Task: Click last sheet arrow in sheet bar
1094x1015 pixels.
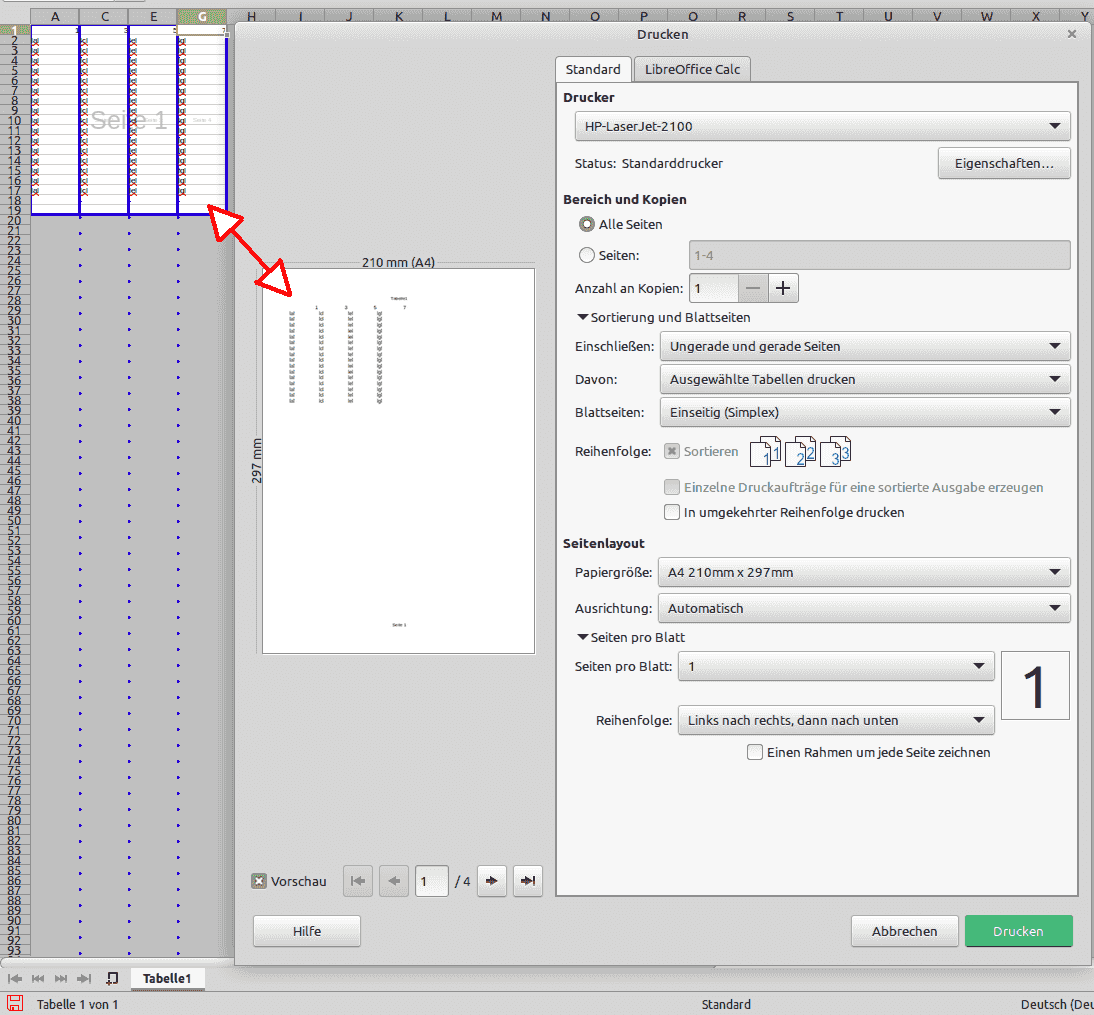Action: pyautogui.click(x=84, y=979)
